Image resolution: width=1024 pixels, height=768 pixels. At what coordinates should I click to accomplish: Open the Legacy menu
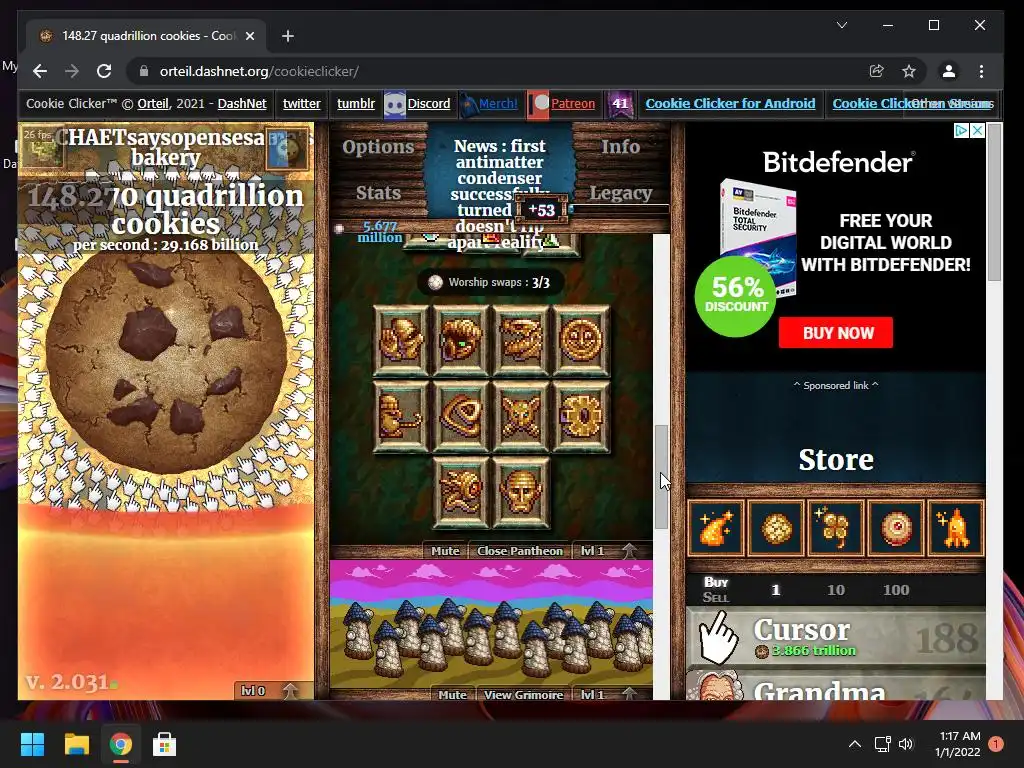(x=620, y=193)
